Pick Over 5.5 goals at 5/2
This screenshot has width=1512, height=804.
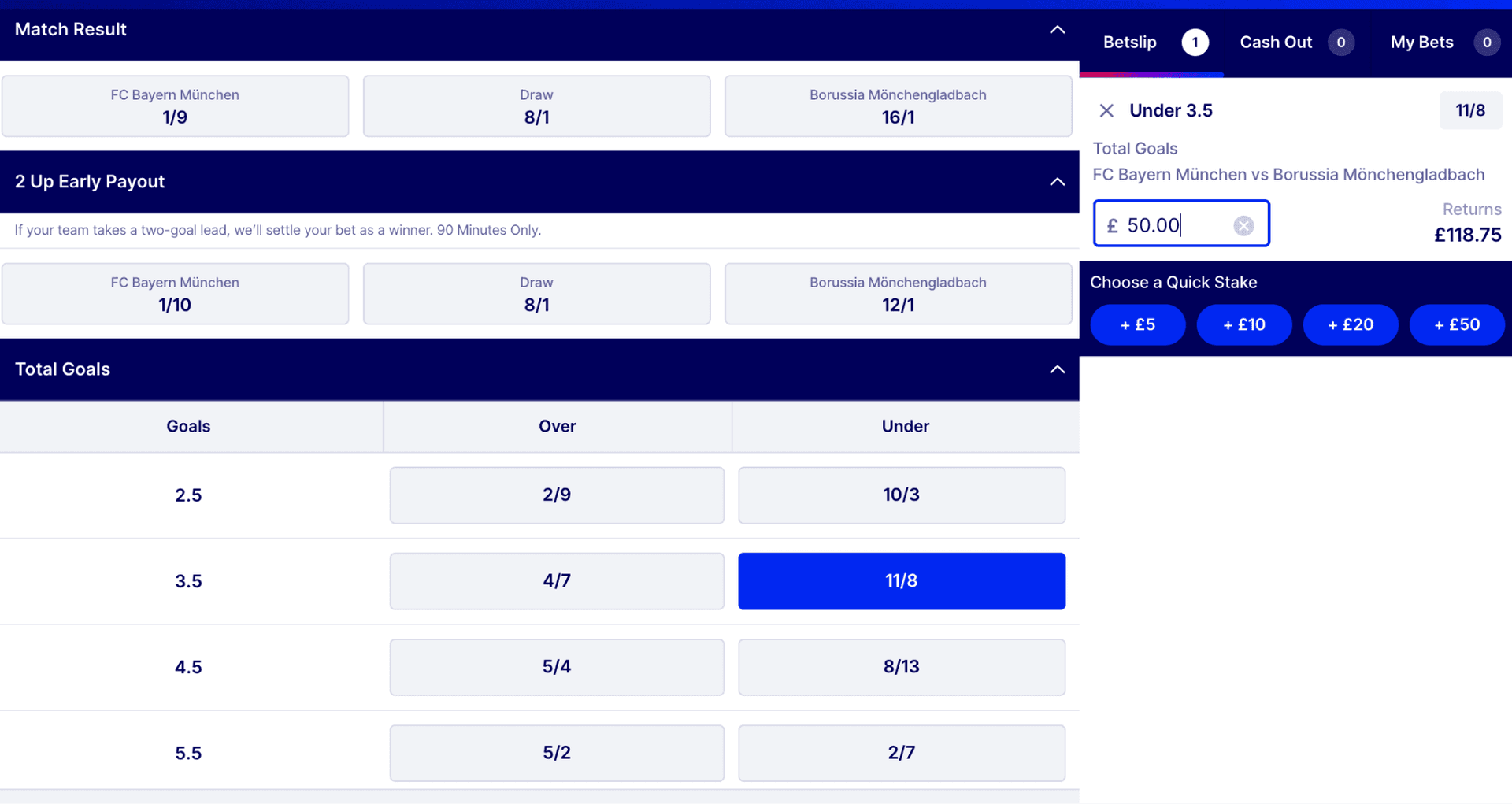point(556,753)
